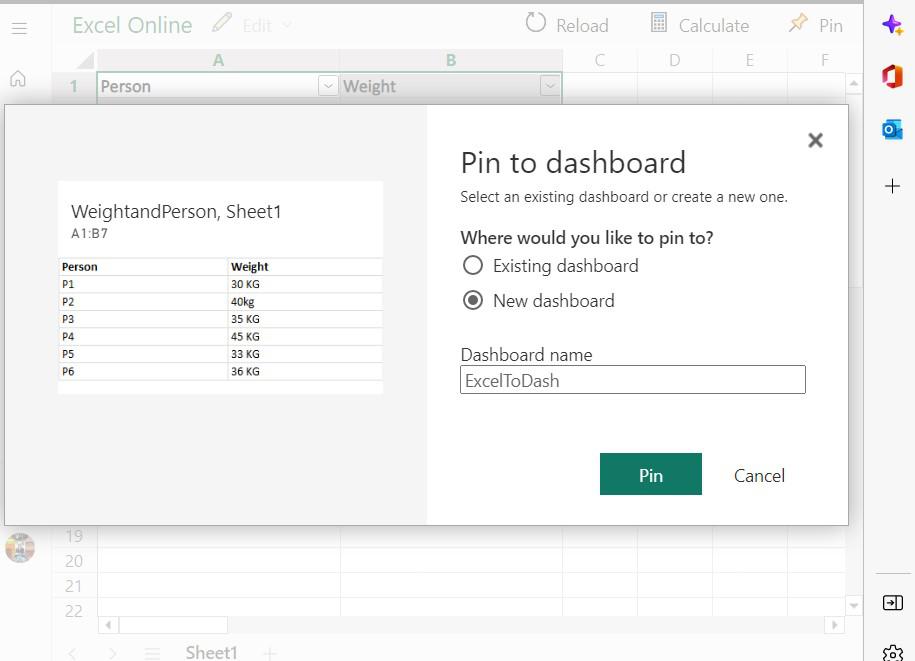
Task: Open the all-sheets list icon
Action: click(x=152, y=653)
